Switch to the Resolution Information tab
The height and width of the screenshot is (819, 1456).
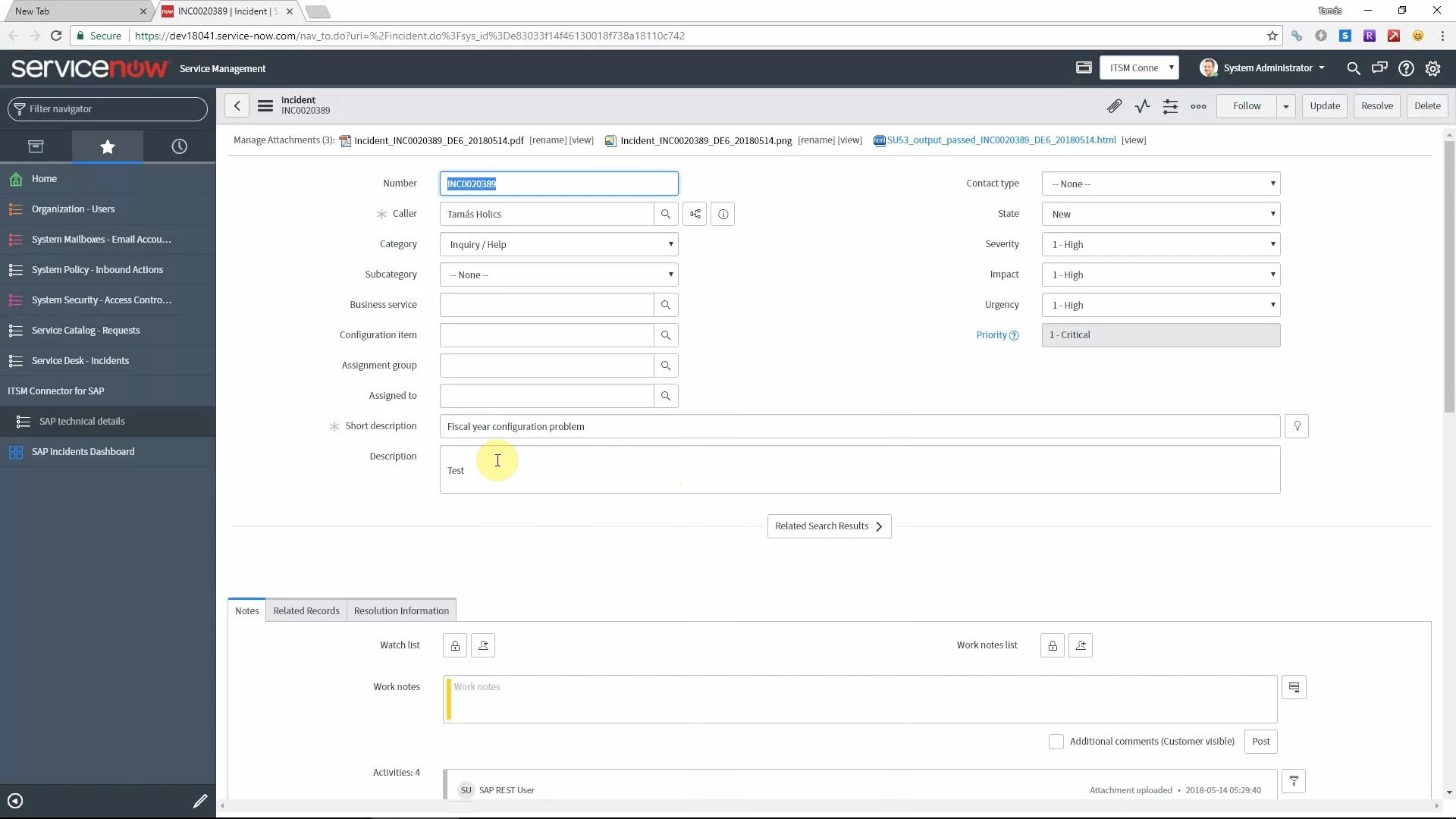(401, 610)
